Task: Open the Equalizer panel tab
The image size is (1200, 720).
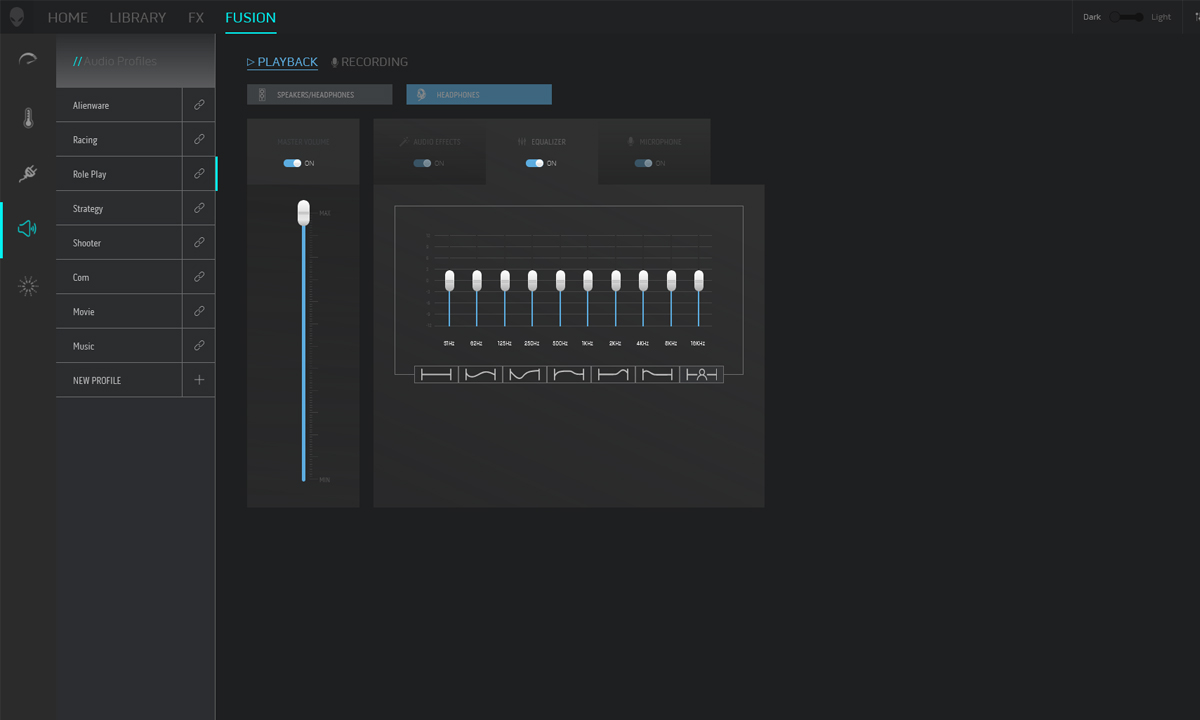Action: point(542,142)
